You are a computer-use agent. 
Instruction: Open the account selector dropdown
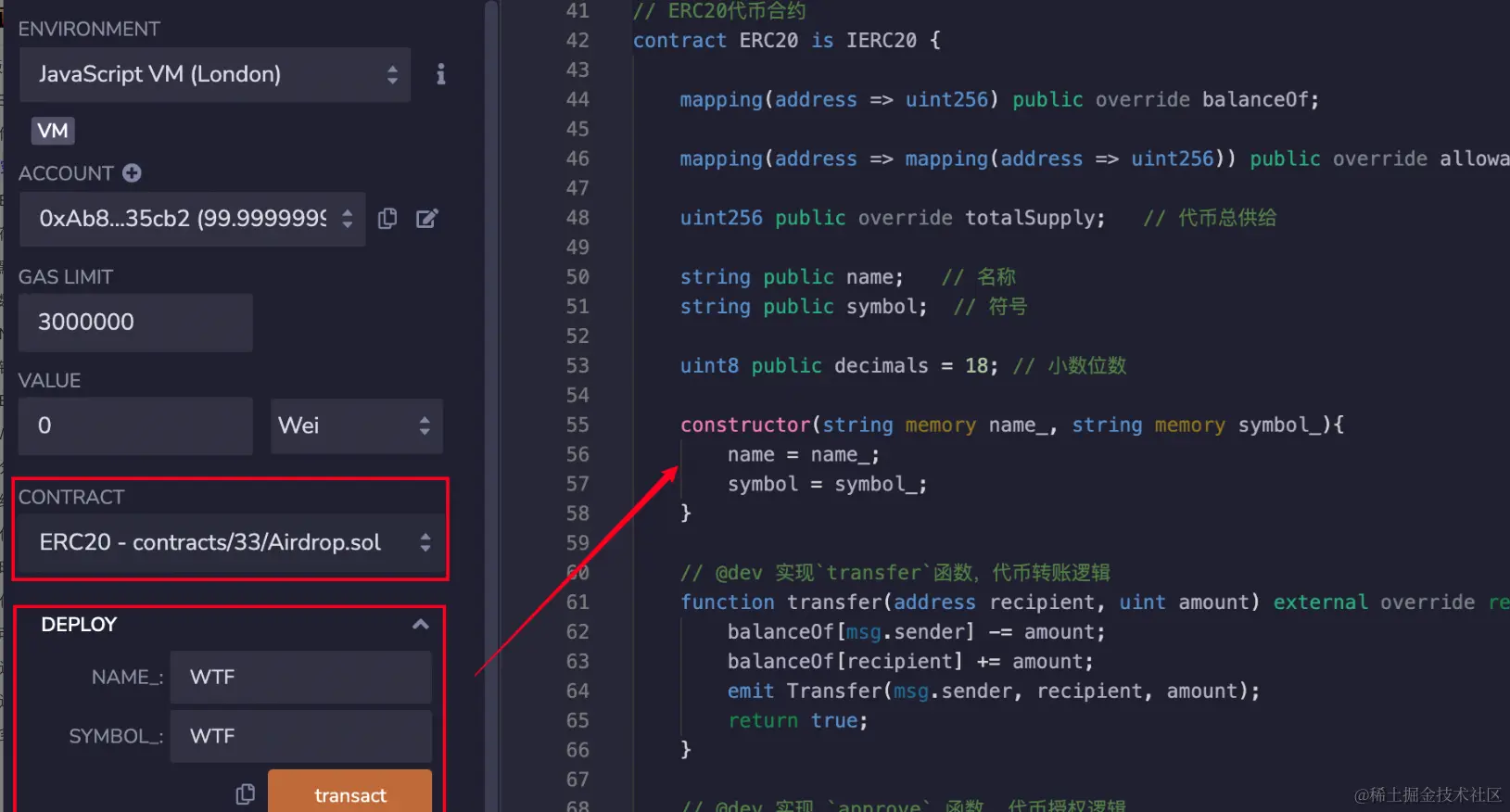click(x=193, y=219)
